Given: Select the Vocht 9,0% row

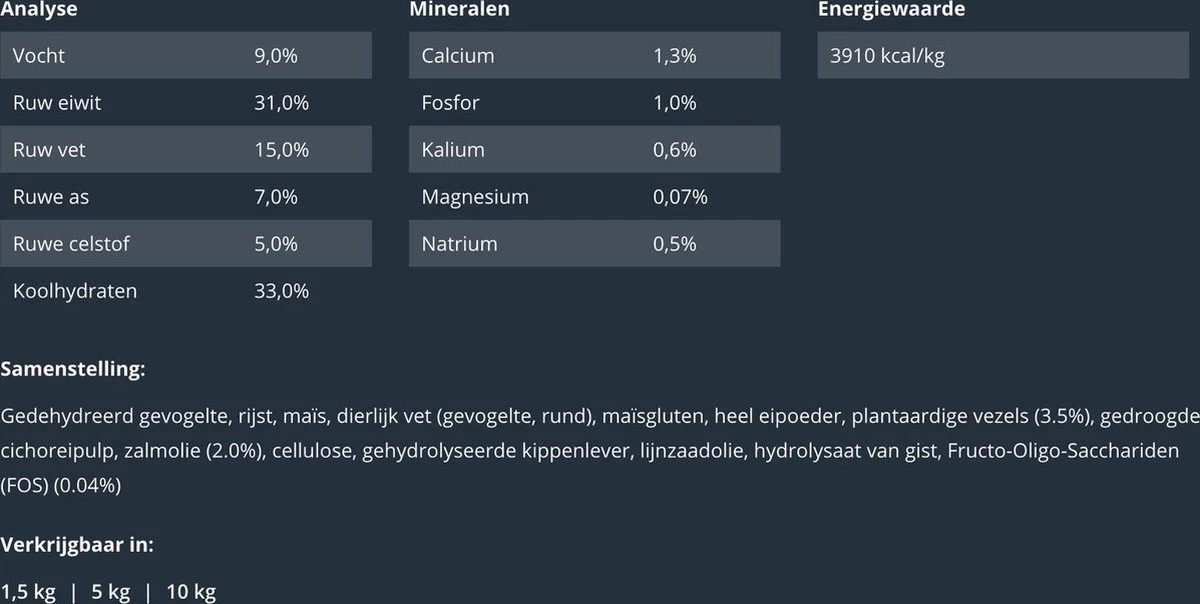Looking at the screenshot, I should coord(186,56).
